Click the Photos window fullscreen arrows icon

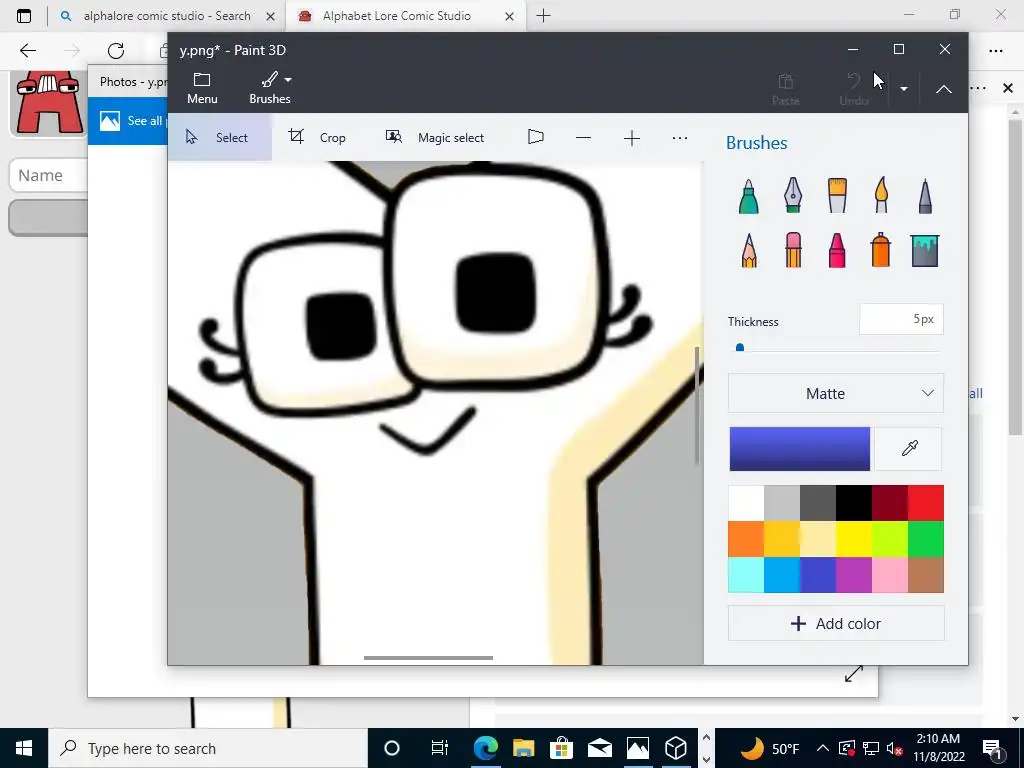point(854,674)
